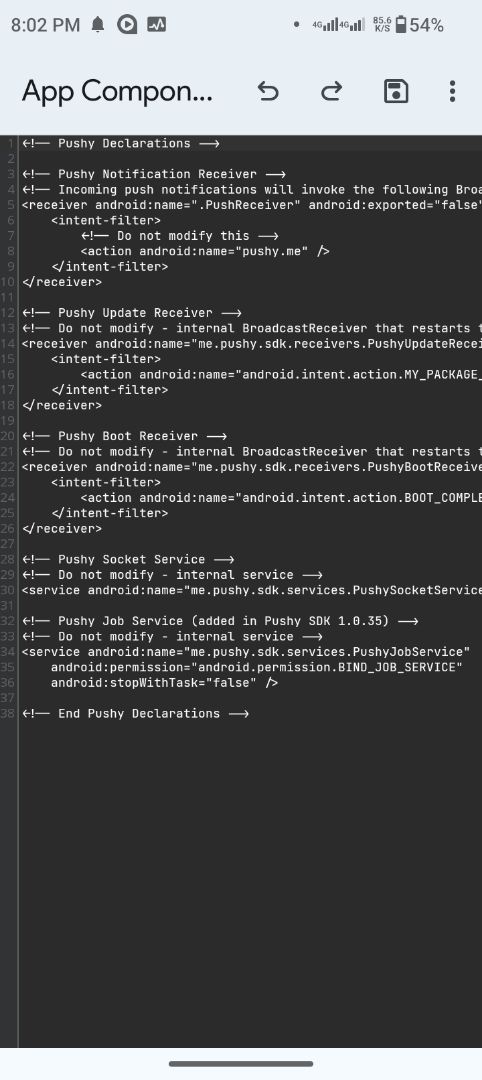Click the BOOT_COMPLETED action line

tap(281, 498)
